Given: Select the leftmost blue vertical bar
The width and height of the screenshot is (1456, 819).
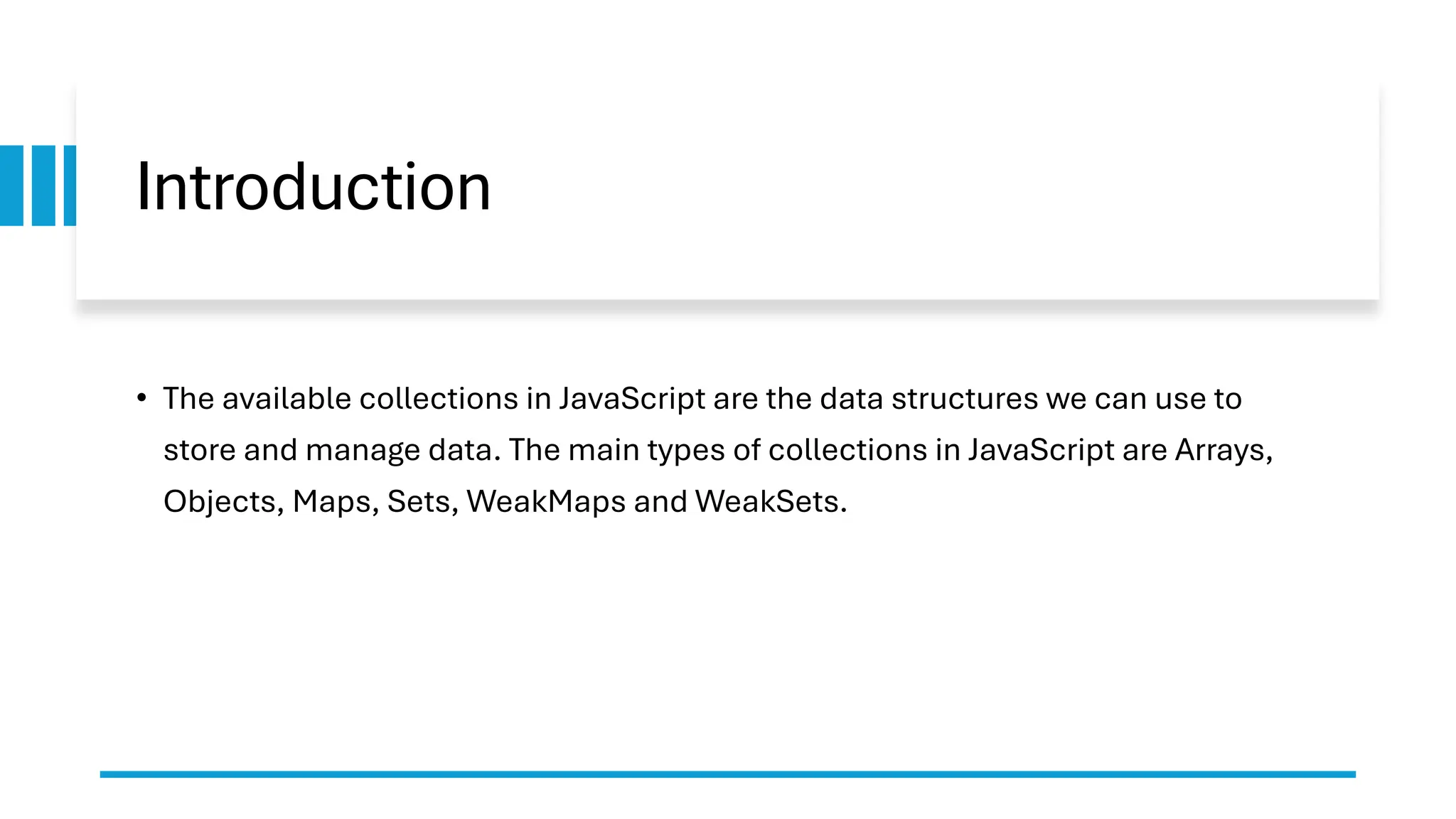Looking at the screenshot, I should click(x=11, y=186).
